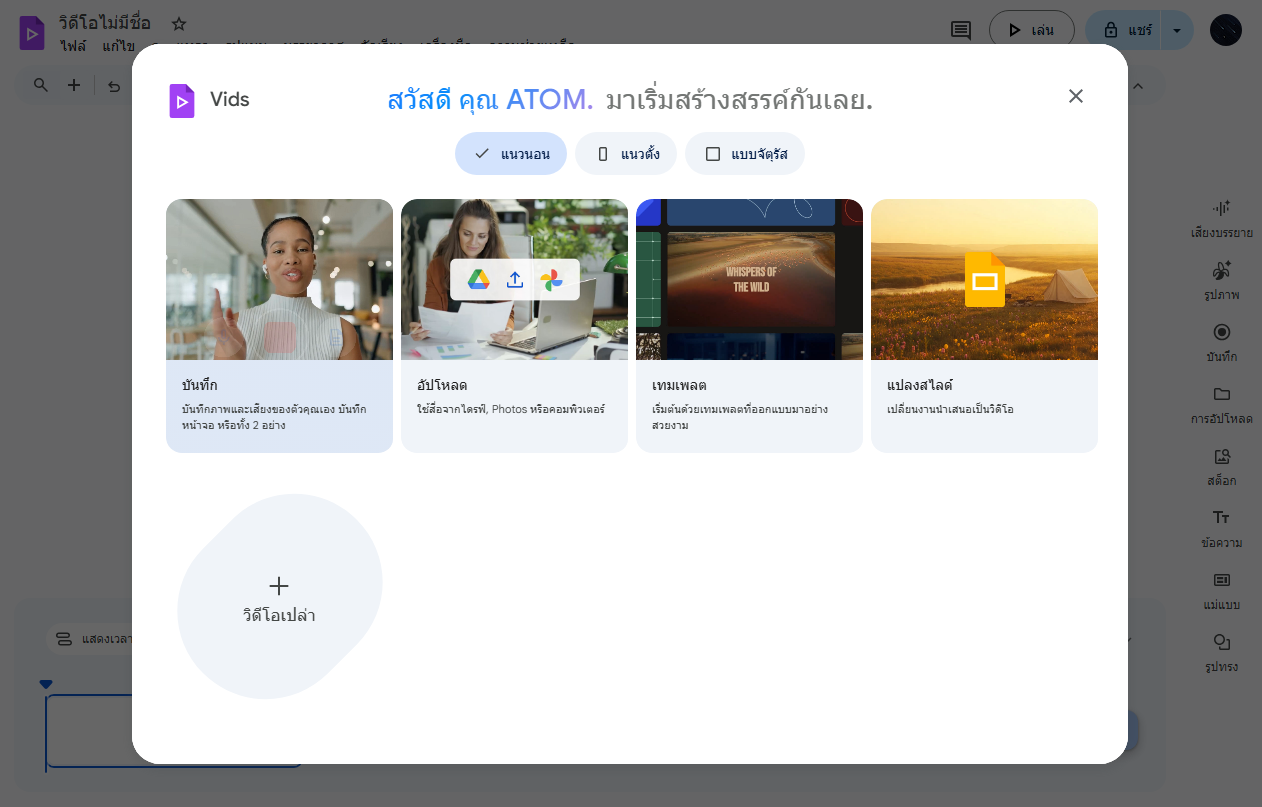Open the การอัปโหลด uploads folder icon

coord(1221,394)
